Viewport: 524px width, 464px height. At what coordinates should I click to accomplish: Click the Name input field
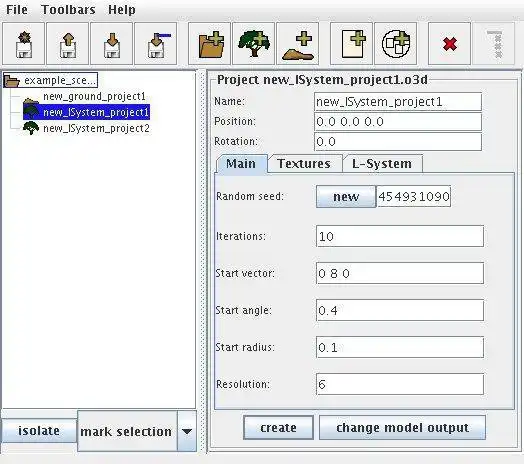click(398, 102)
